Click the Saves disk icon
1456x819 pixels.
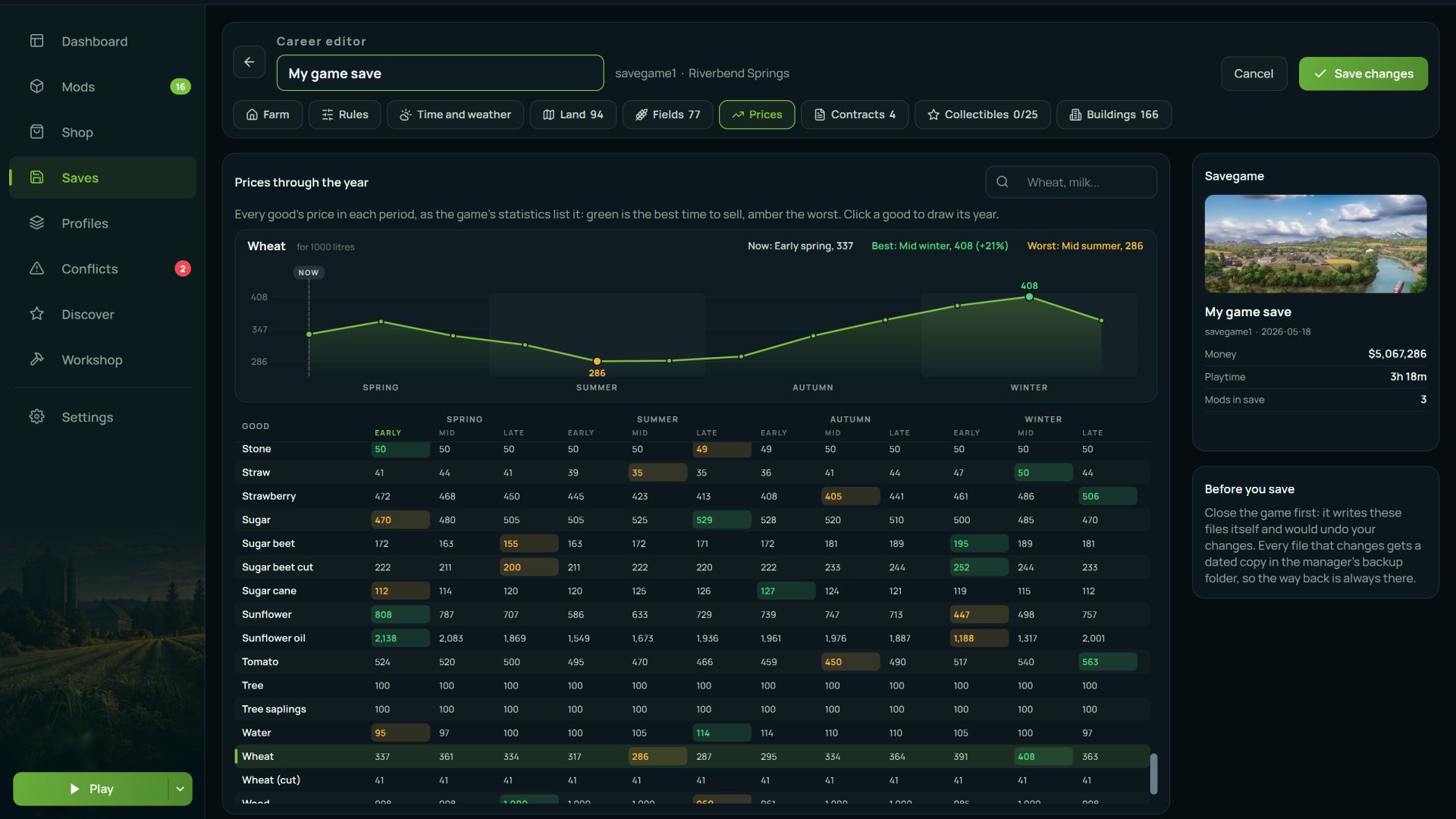pos(36,177)
